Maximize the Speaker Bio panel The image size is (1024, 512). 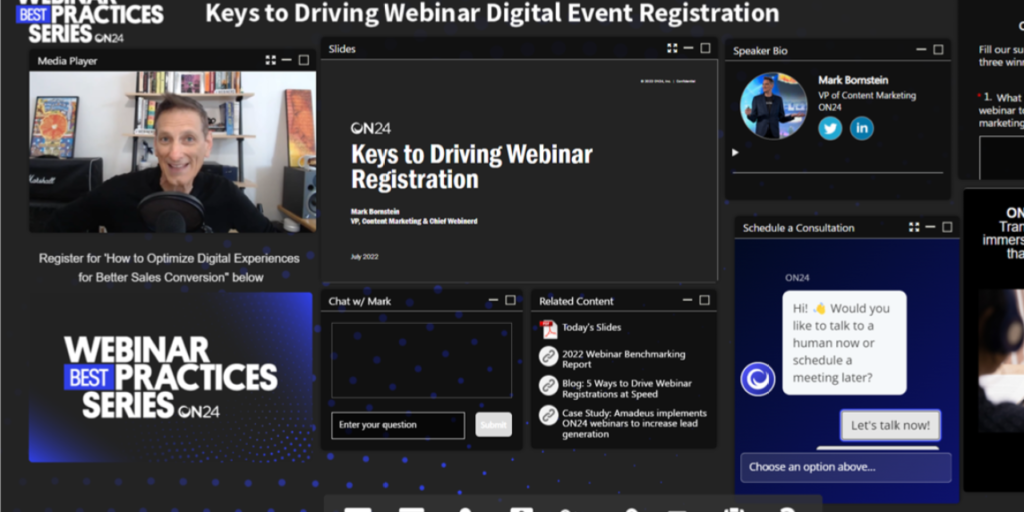[x=938, y=50]
